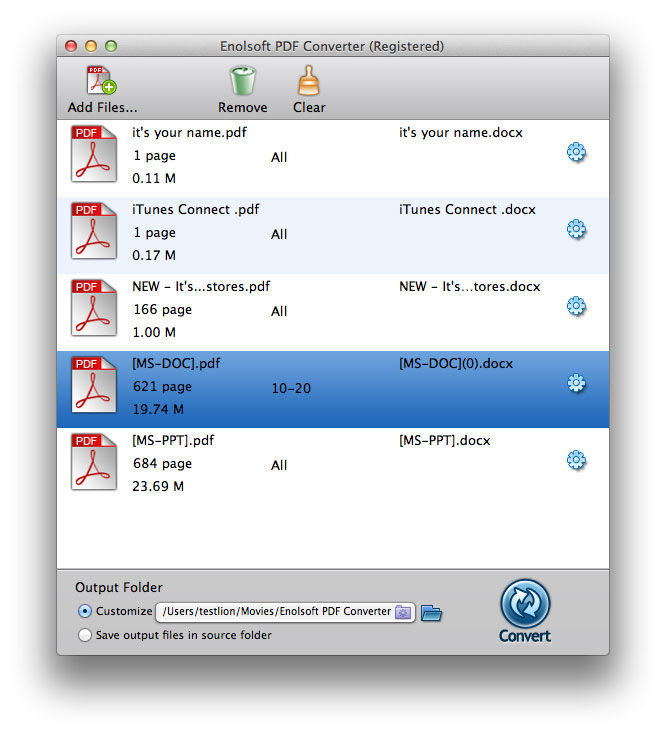Click output name [MS-DOC](0).docx
666x734 pixels.
pos(456,364)
